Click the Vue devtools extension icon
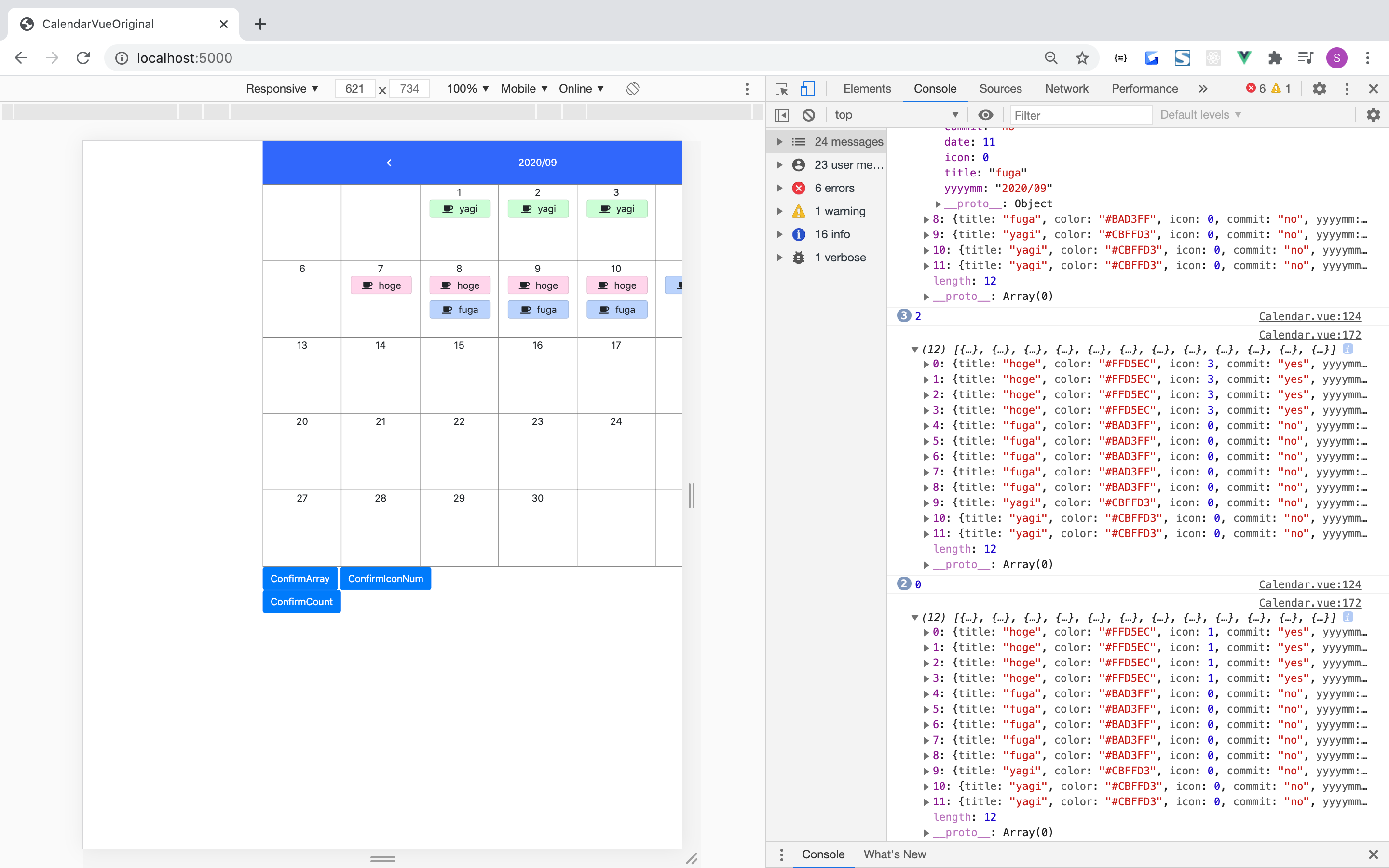This screenshot has height=868, width=1389. [1244, 58]
